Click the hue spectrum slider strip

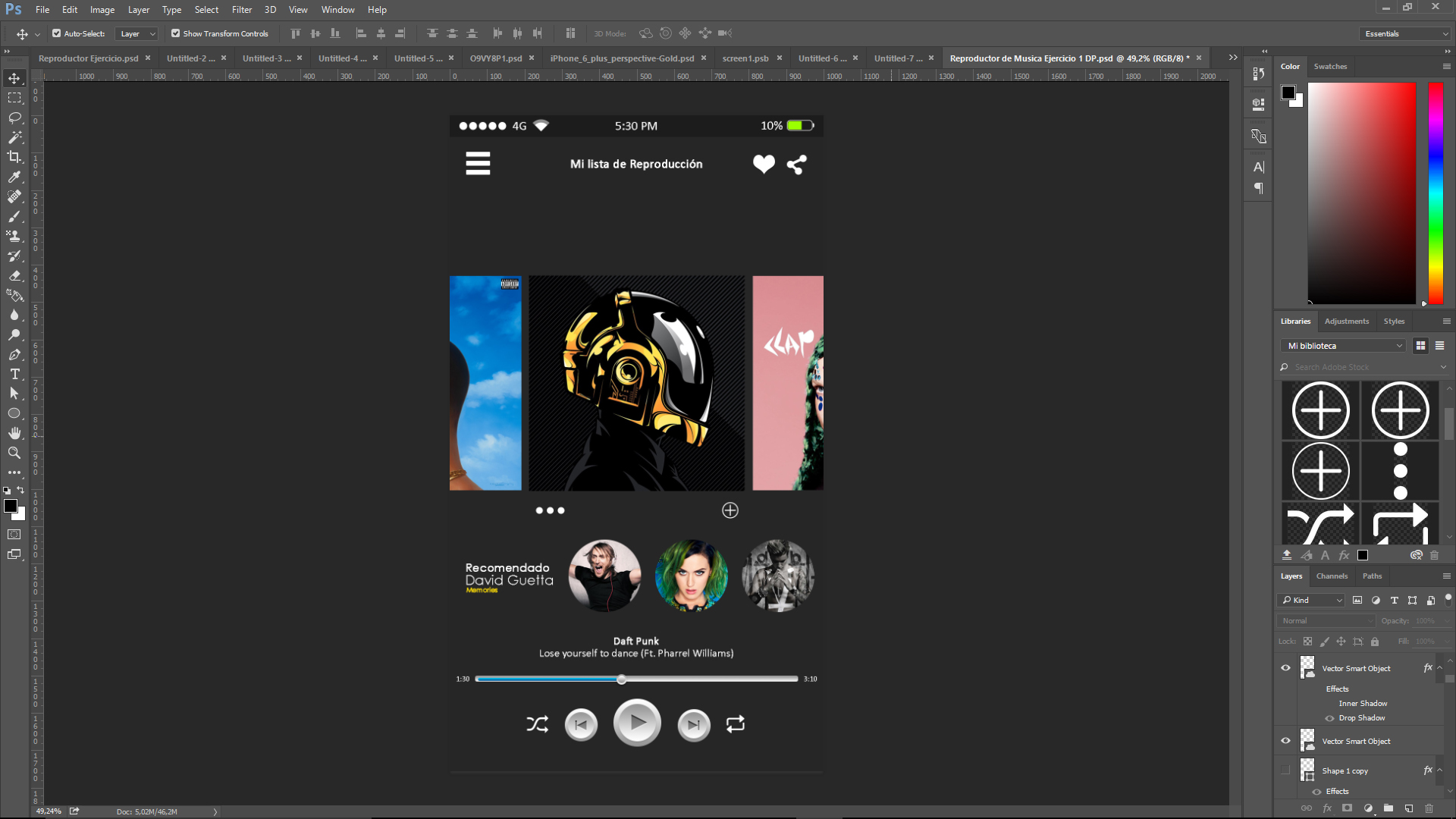1436,193
